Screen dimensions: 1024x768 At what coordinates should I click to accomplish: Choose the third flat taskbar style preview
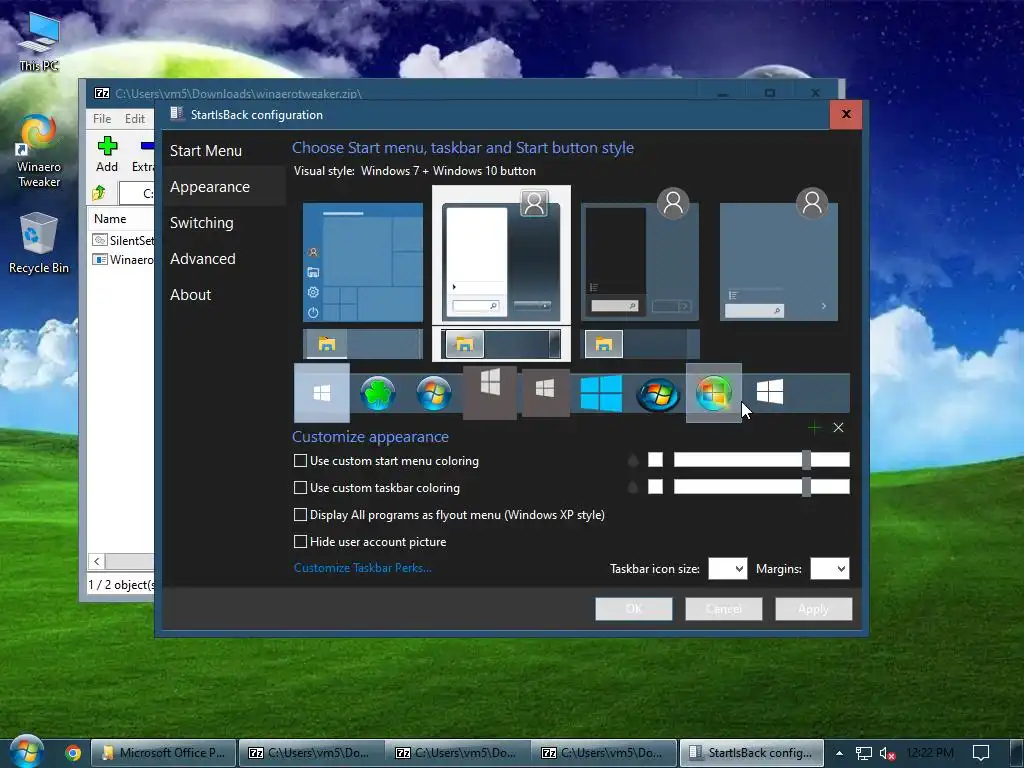pos(640,344)
